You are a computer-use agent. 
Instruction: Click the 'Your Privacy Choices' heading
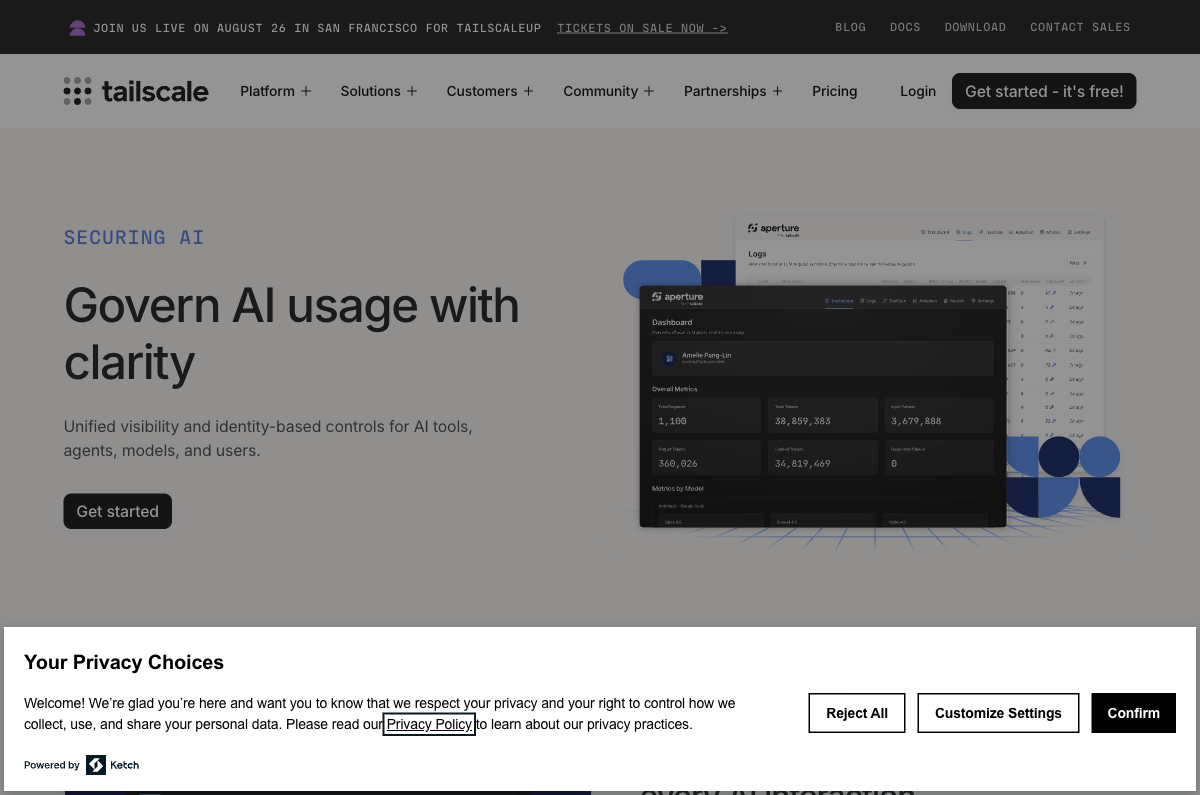tap(124, 662)
